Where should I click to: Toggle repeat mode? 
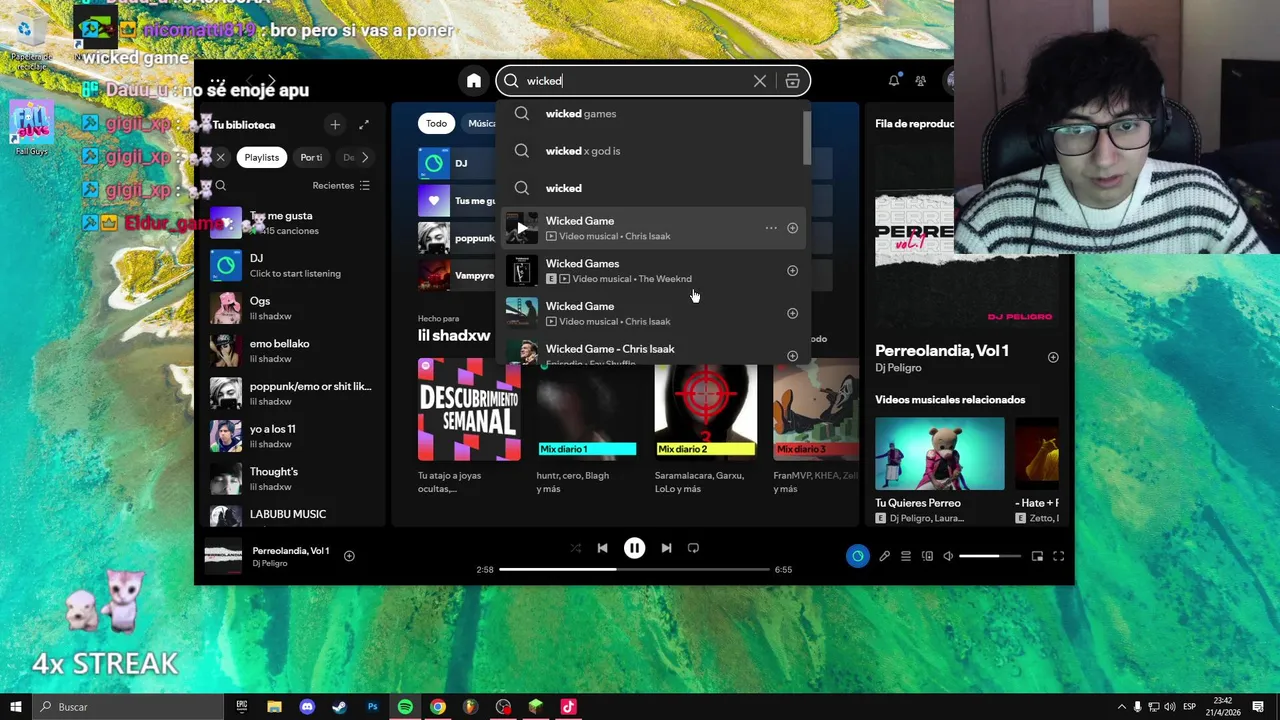pos(693,548)
